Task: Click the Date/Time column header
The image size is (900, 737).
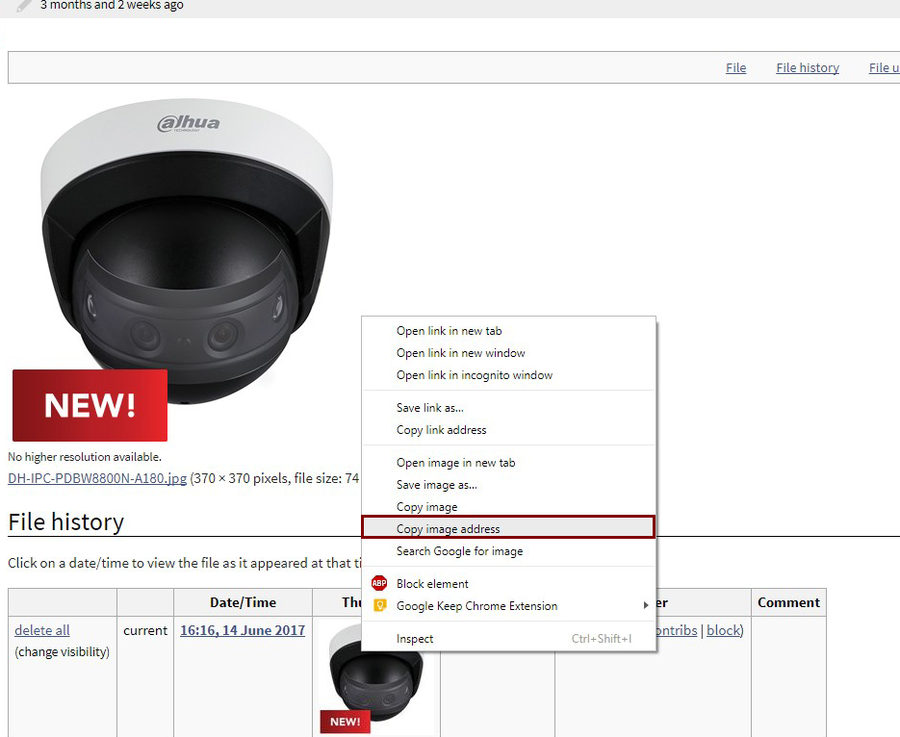Action: point(243,602)
